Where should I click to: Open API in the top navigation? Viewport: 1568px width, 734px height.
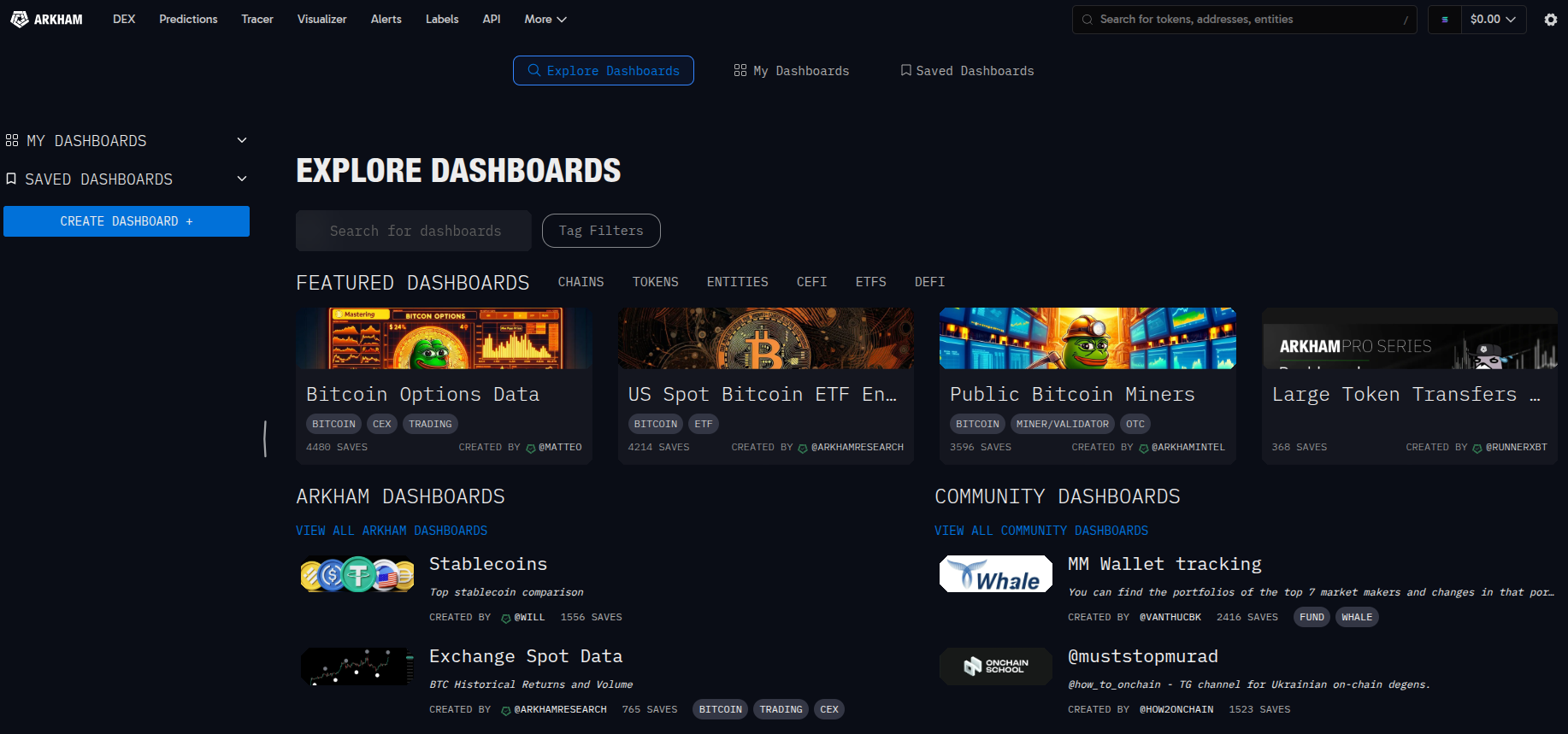pos(492,19)
